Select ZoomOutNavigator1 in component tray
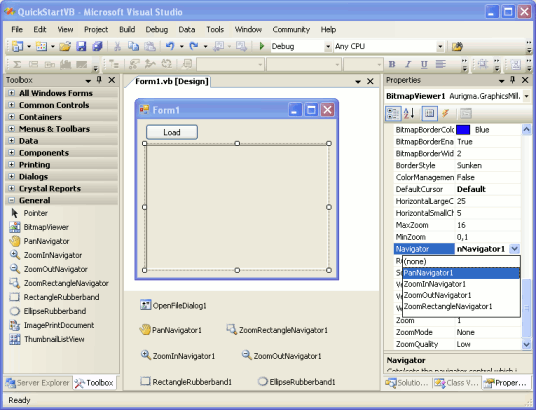The height and width of the screenshot is (410, 536). [x=281, y=356]
